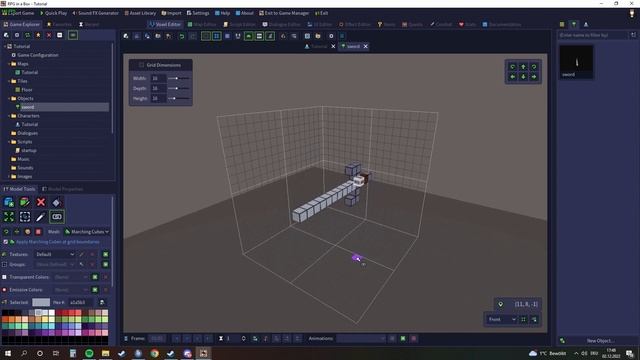Open Sound FX Generator
The height and width of the screenshot is (360, 640).
(x=96, y=13)
